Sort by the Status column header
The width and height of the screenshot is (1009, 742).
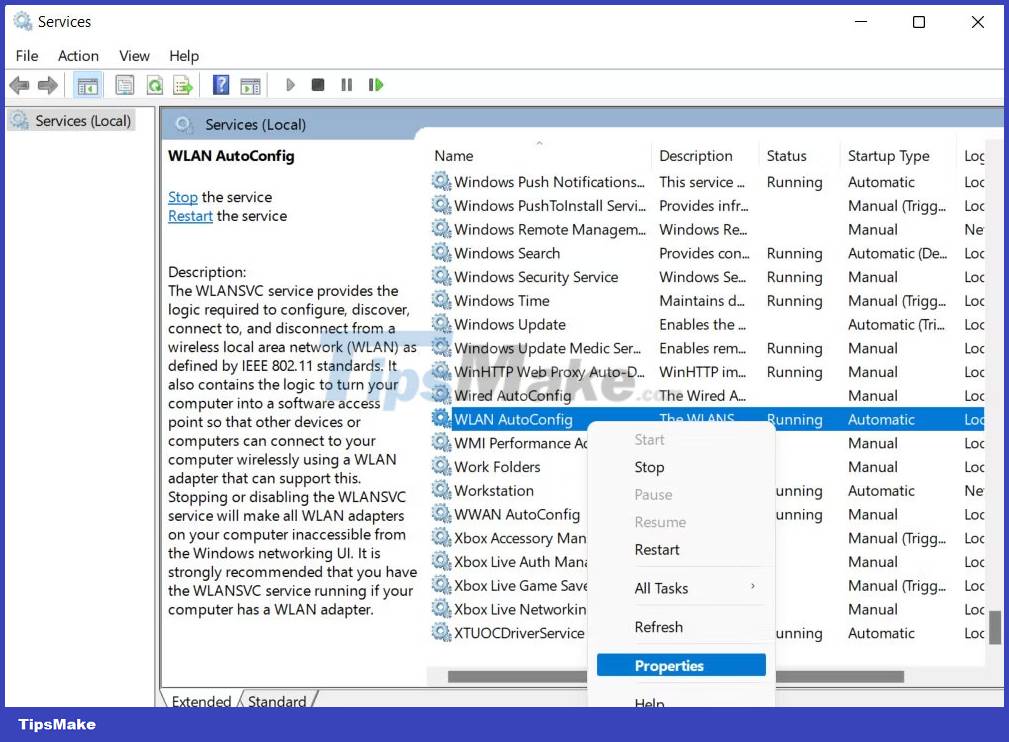click(x=799, y=156)
